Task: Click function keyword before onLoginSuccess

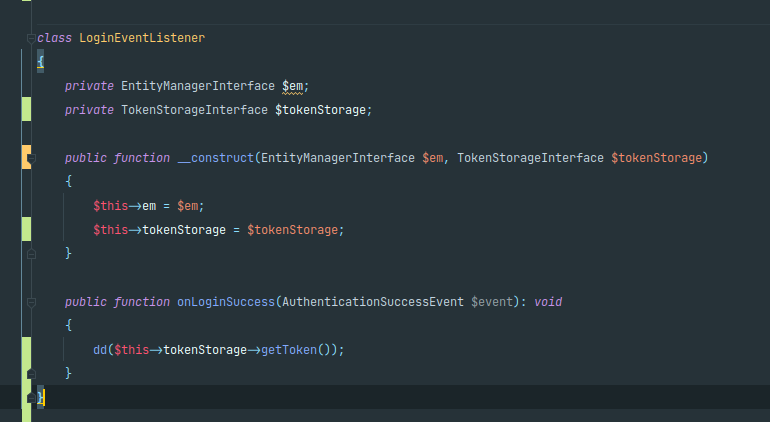Action: point(142,302)
